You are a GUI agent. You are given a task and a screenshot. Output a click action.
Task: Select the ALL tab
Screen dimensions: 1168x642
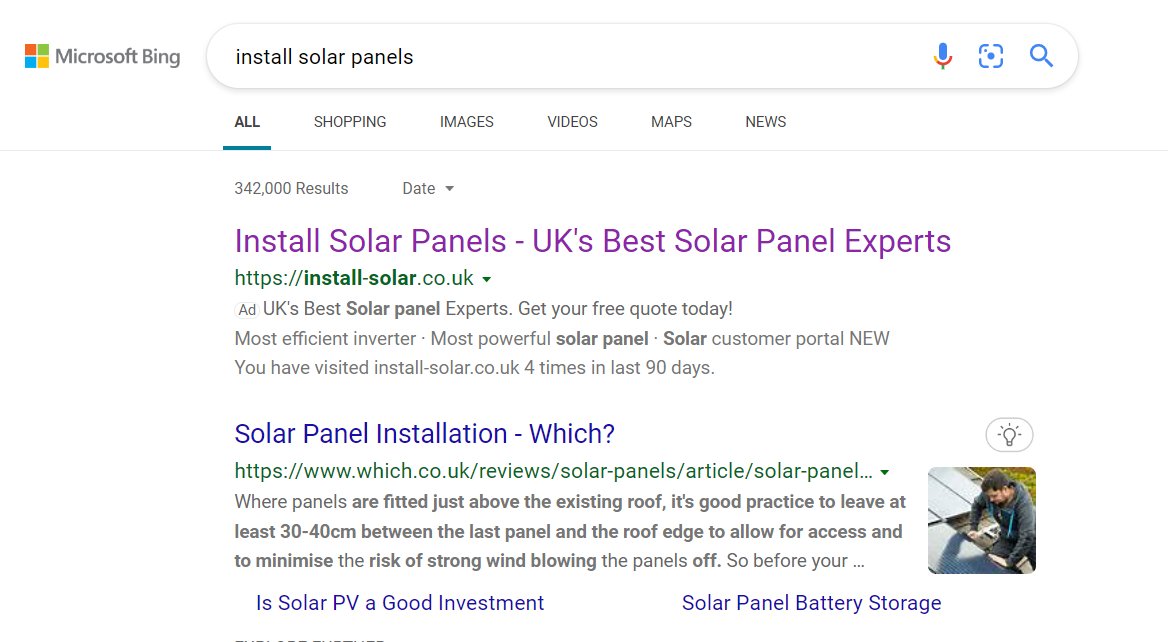coord(247,122)
